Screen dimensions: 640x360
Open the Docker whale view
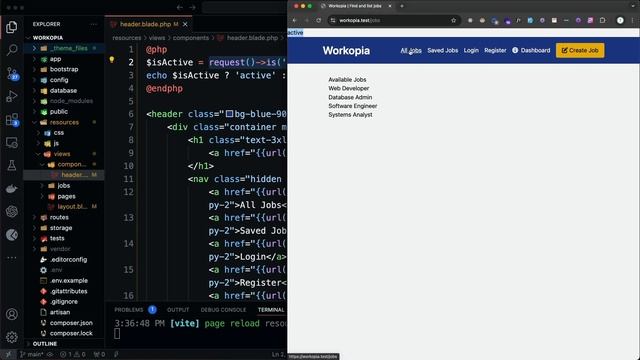pos(12,189)
